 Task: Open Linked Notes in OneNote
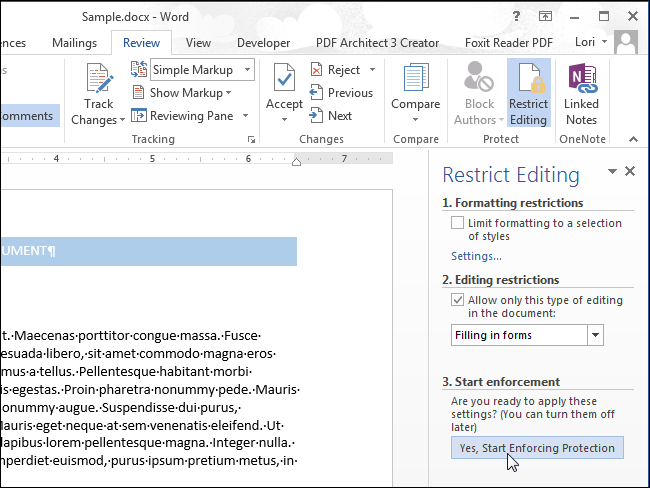click(x=581, y=93)
